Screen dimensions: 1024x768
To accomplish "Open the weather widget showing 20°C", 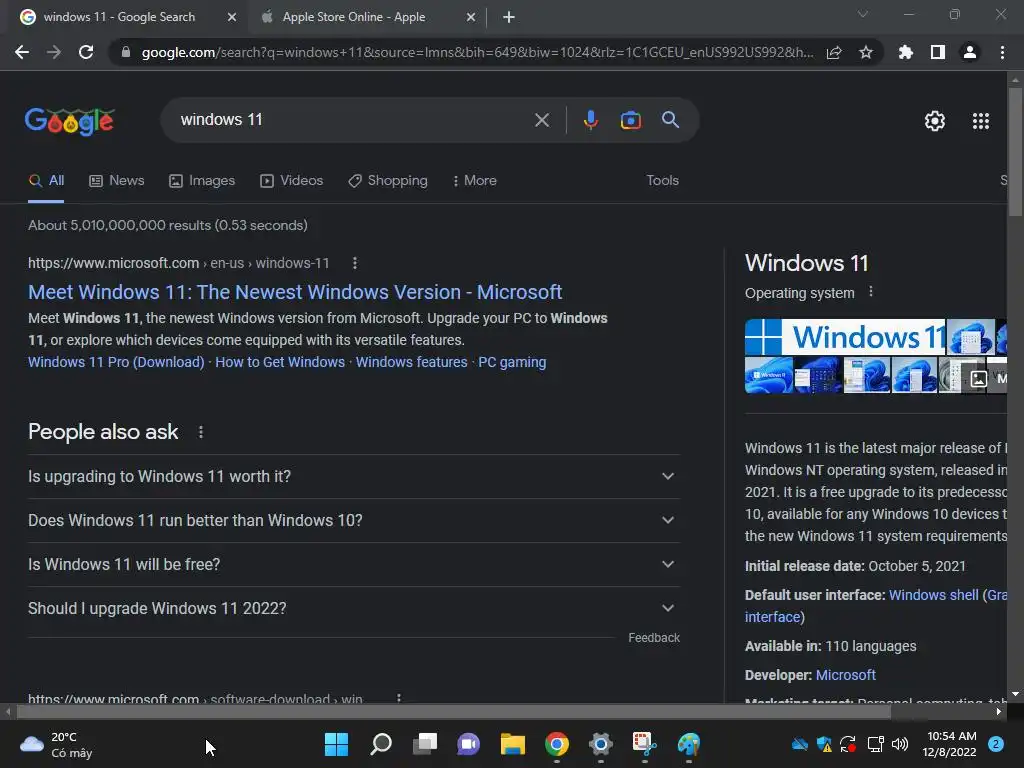I will point(56,744).
